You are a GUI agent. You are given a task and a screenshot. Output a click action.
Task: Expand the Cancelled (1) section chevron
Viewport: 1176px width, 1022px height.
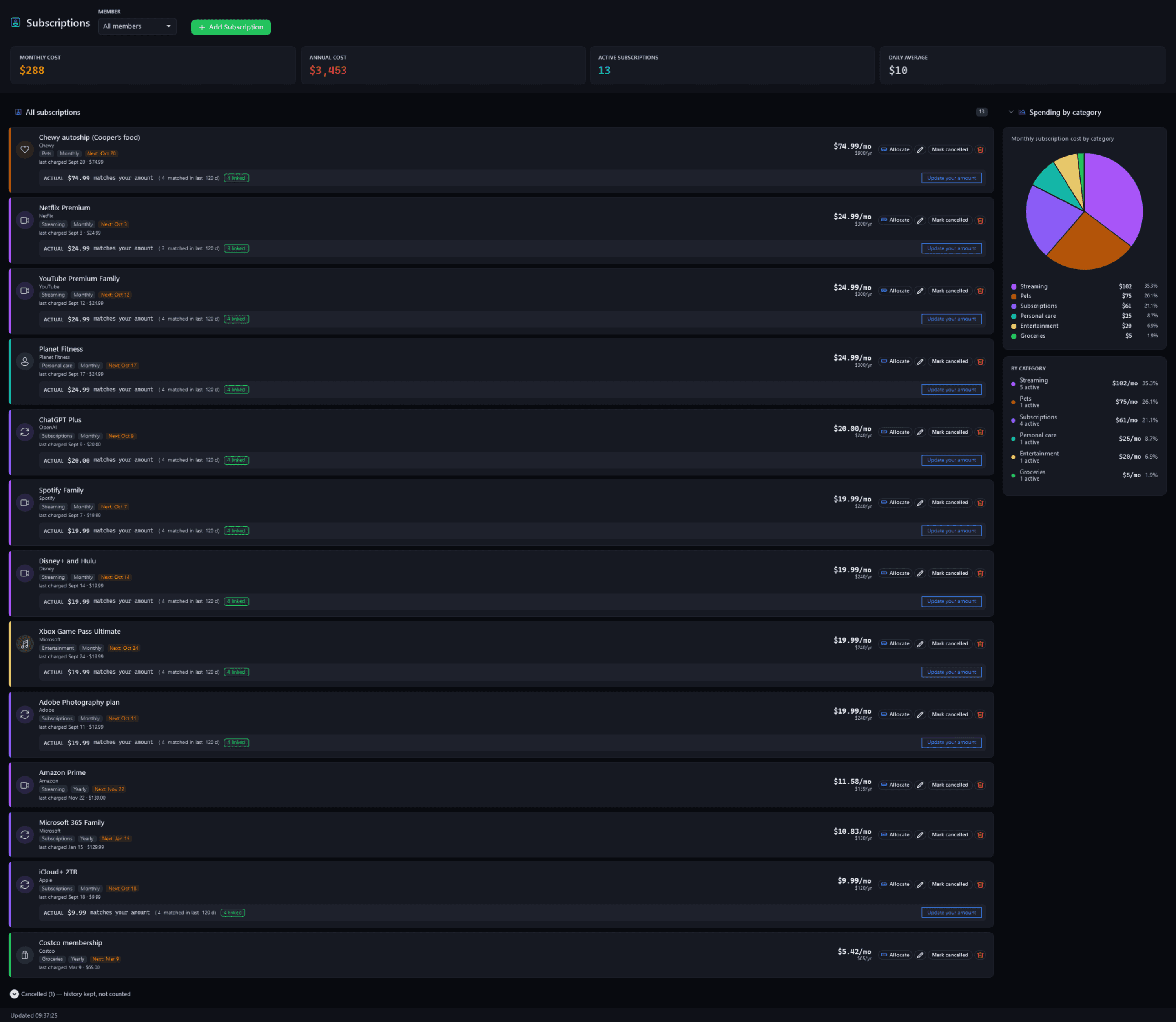14,994
